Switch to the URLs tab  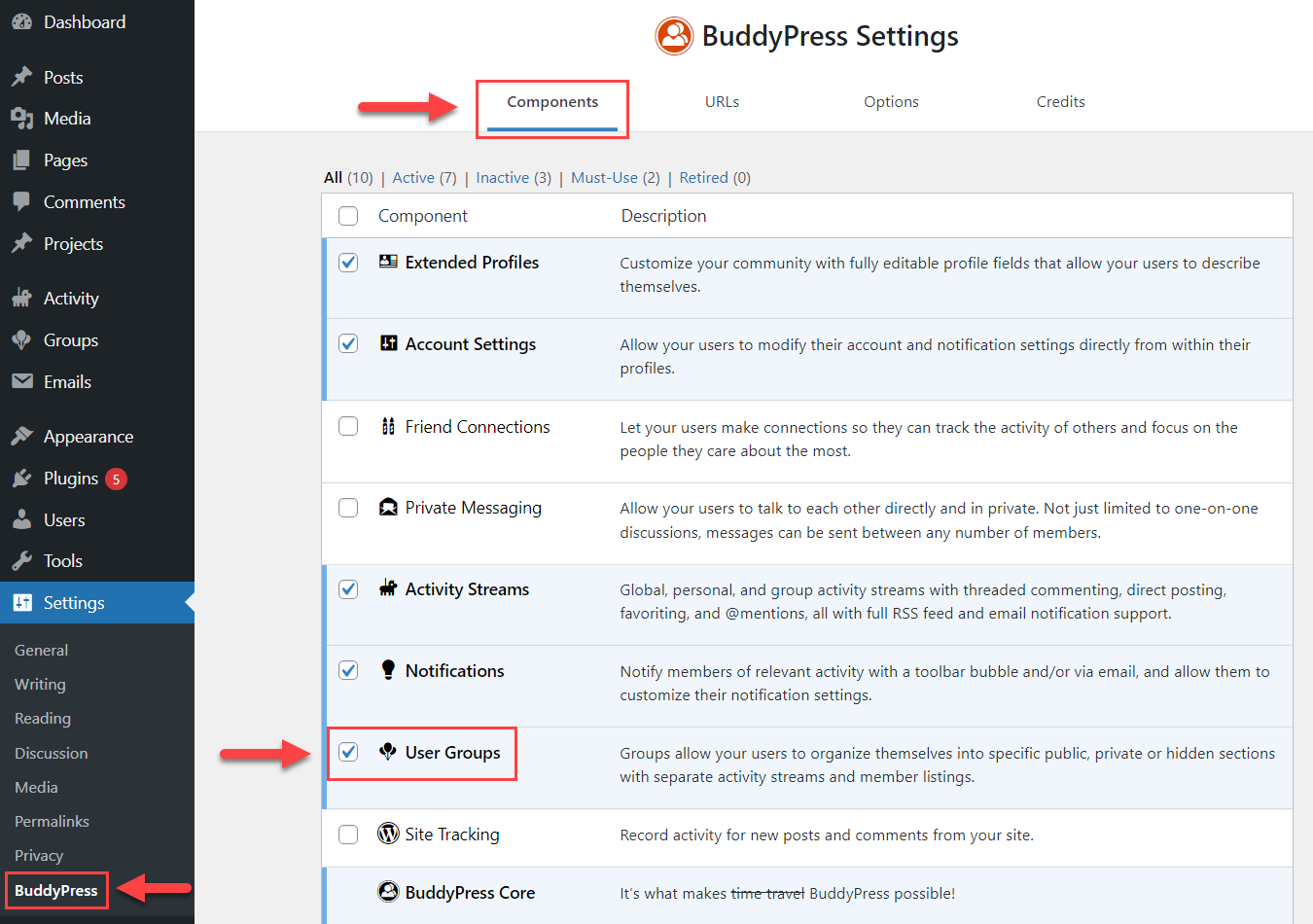722,102
